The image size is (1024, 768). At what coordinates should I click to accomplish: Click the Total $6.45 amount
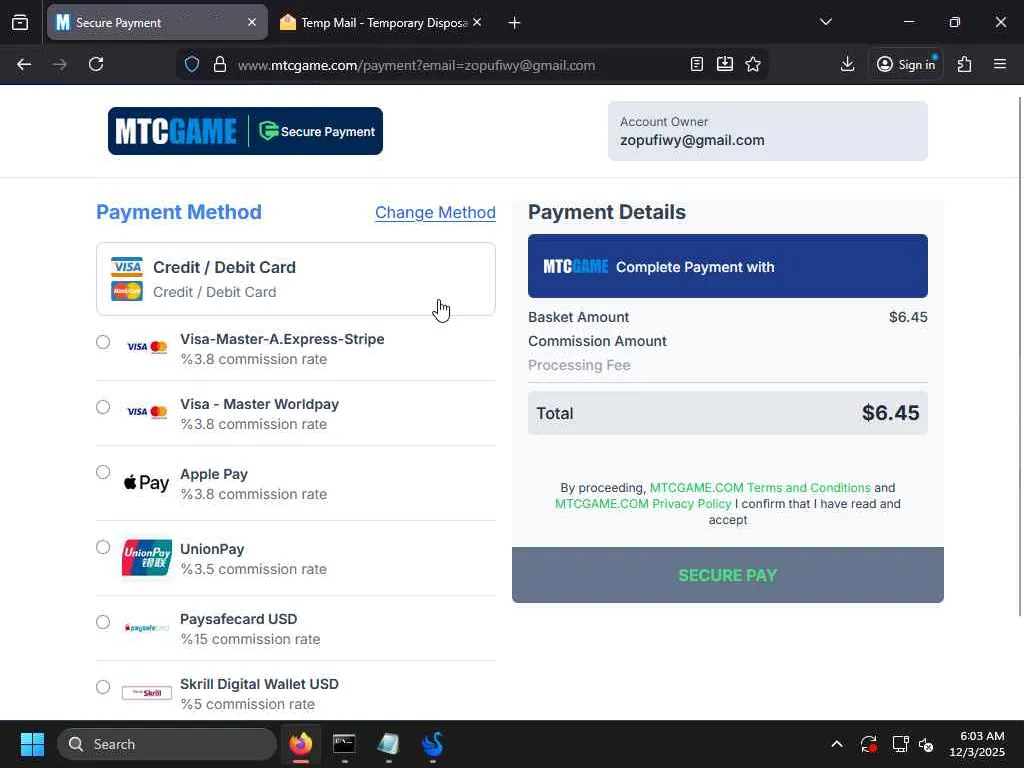point(890,413)
